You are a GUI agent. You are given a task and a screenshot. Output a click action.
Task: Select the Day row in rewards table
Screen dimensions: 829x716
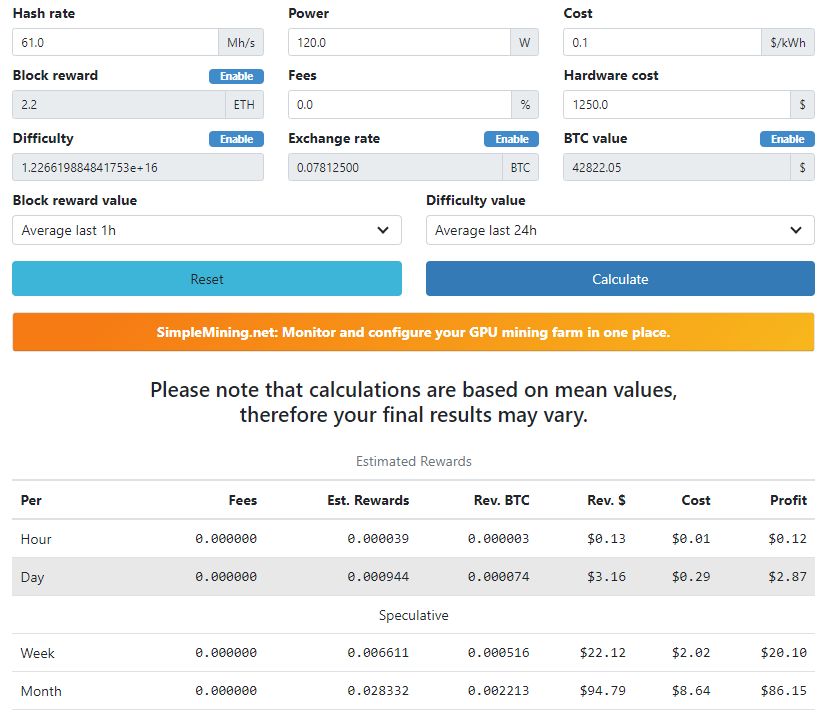click(413, 577)
